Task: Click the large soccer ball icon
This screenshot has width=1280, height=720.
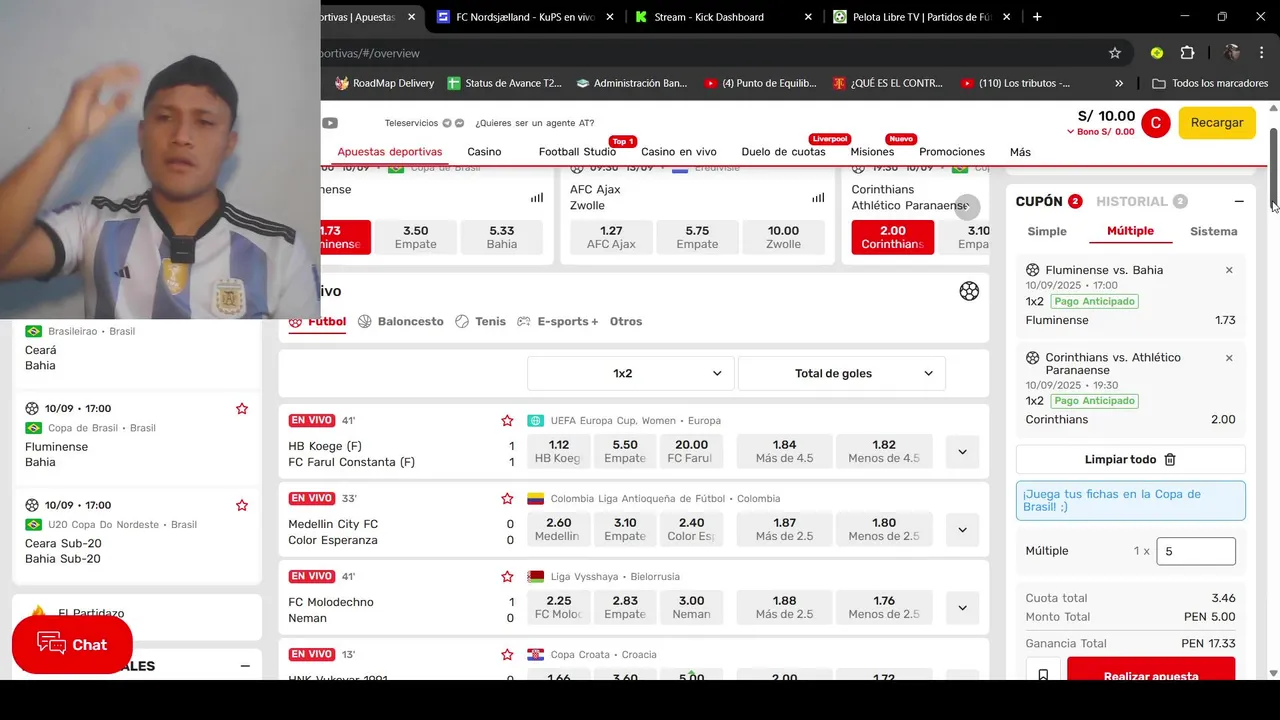Action: (969, 291)
